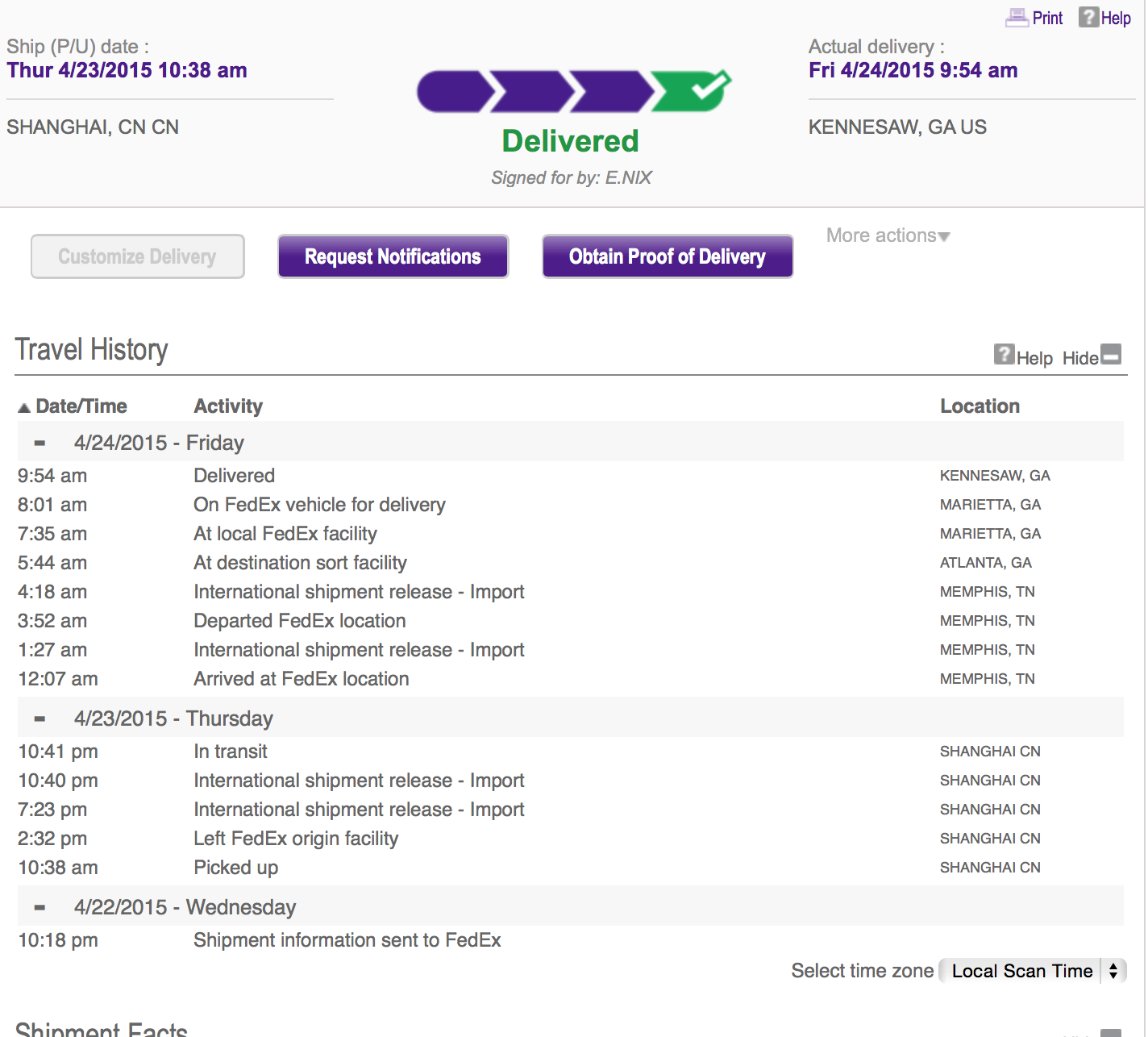Open the Local Scan Time zone dropdown
Image resolution: width=1148 pixels, height=1037 pixels.
pos(1033,971)
